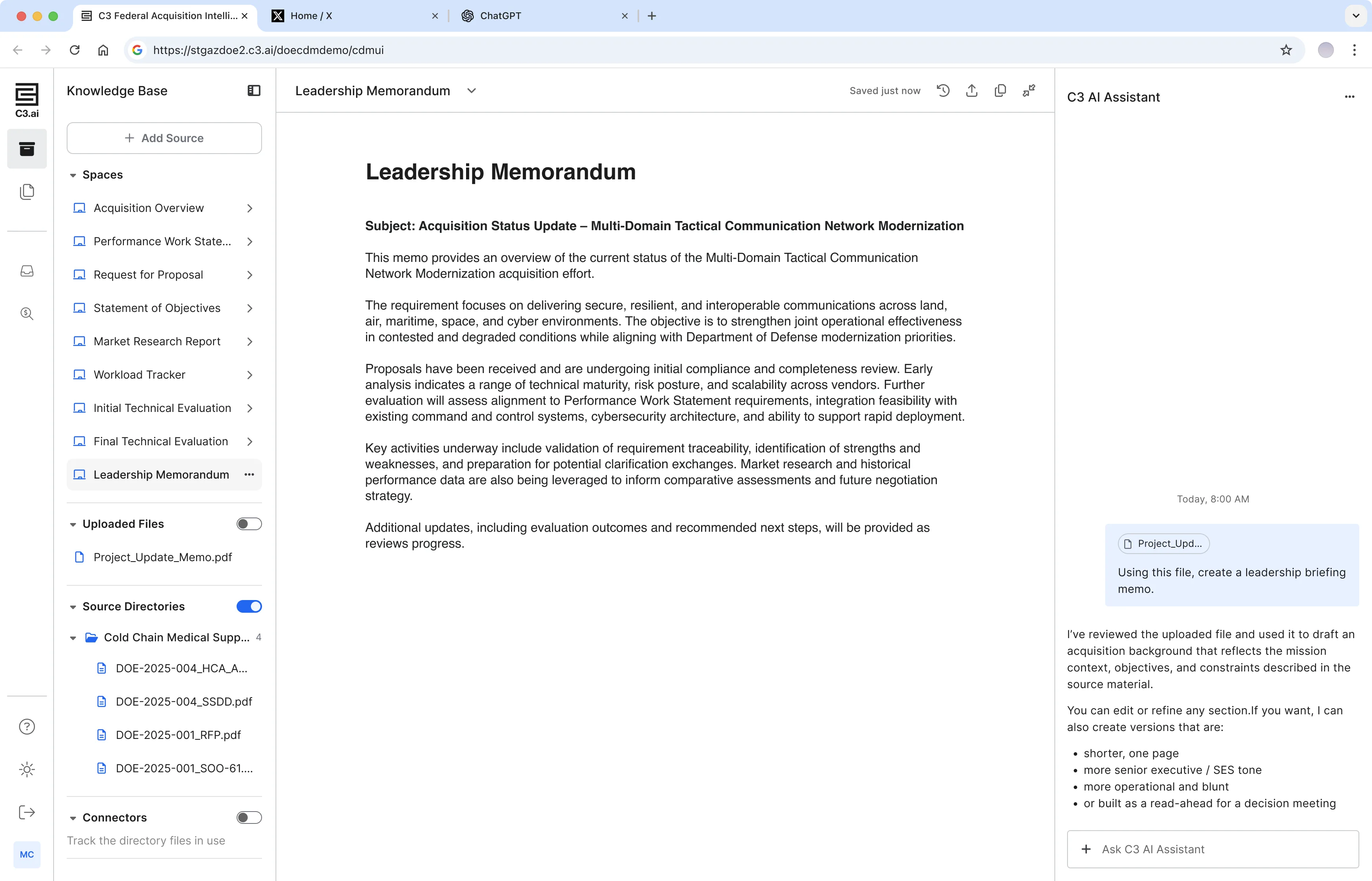Expand Workload Tracker chevron

point(250,375)
